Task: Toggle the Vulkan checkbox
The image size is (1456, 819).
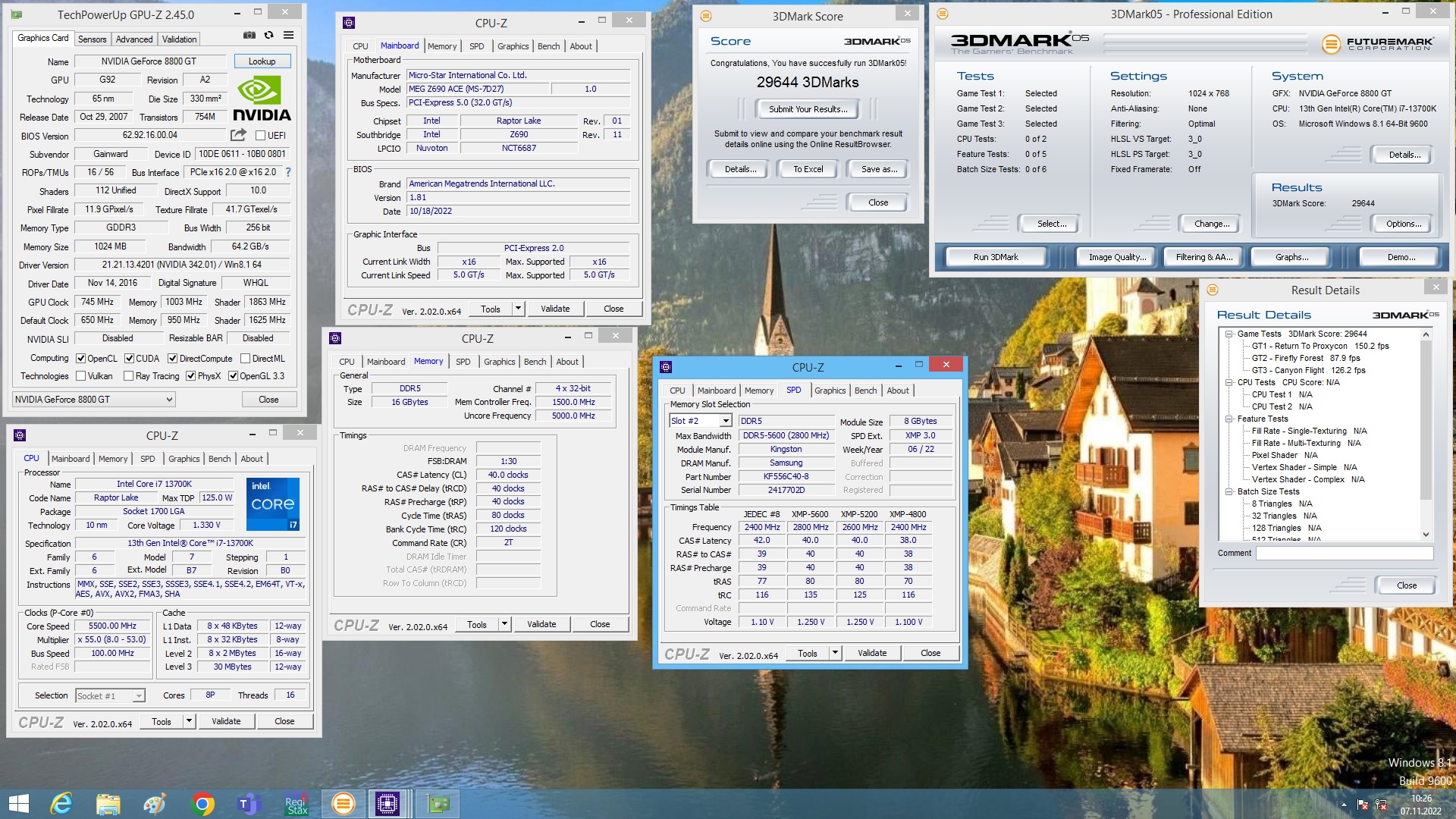Action: [x=81, y=375]
